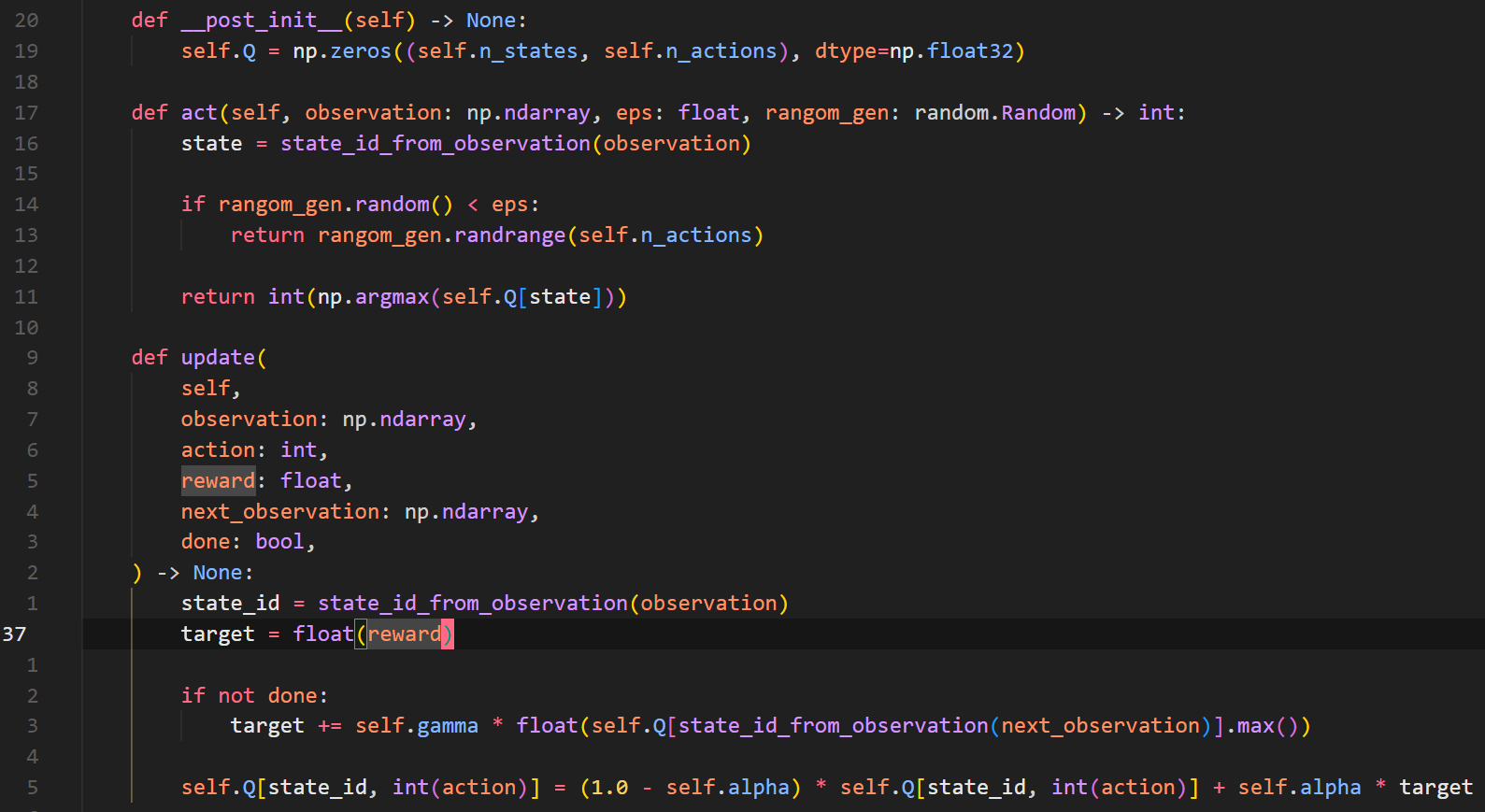The image size is (1485, 812).
Task: Click the dtype=np.float32 argument
Action: tap(914, 51)
